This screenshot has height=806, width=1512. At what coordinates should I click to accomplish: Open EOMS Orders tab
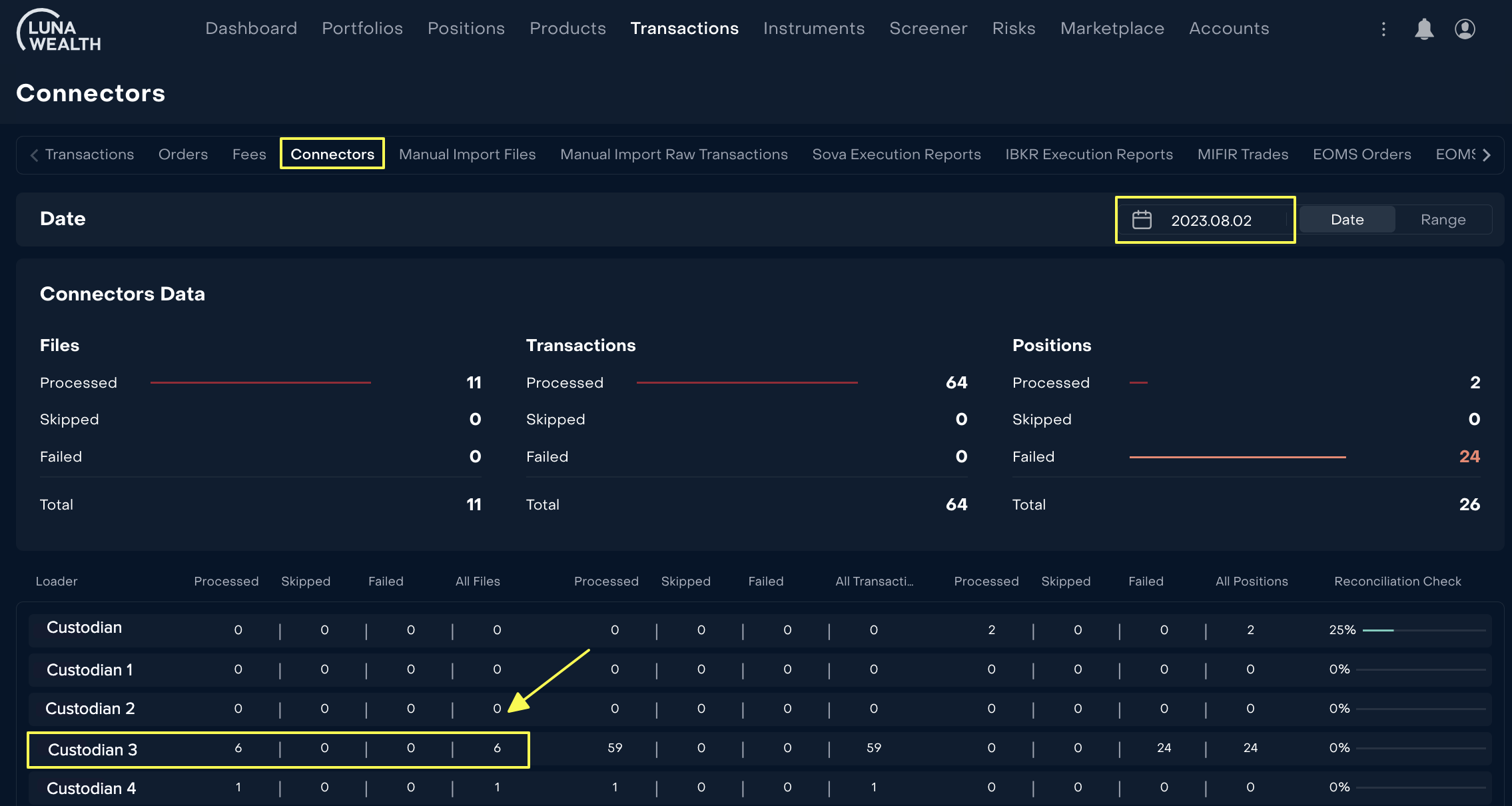pyautogui.click(x=1362, y=155)
